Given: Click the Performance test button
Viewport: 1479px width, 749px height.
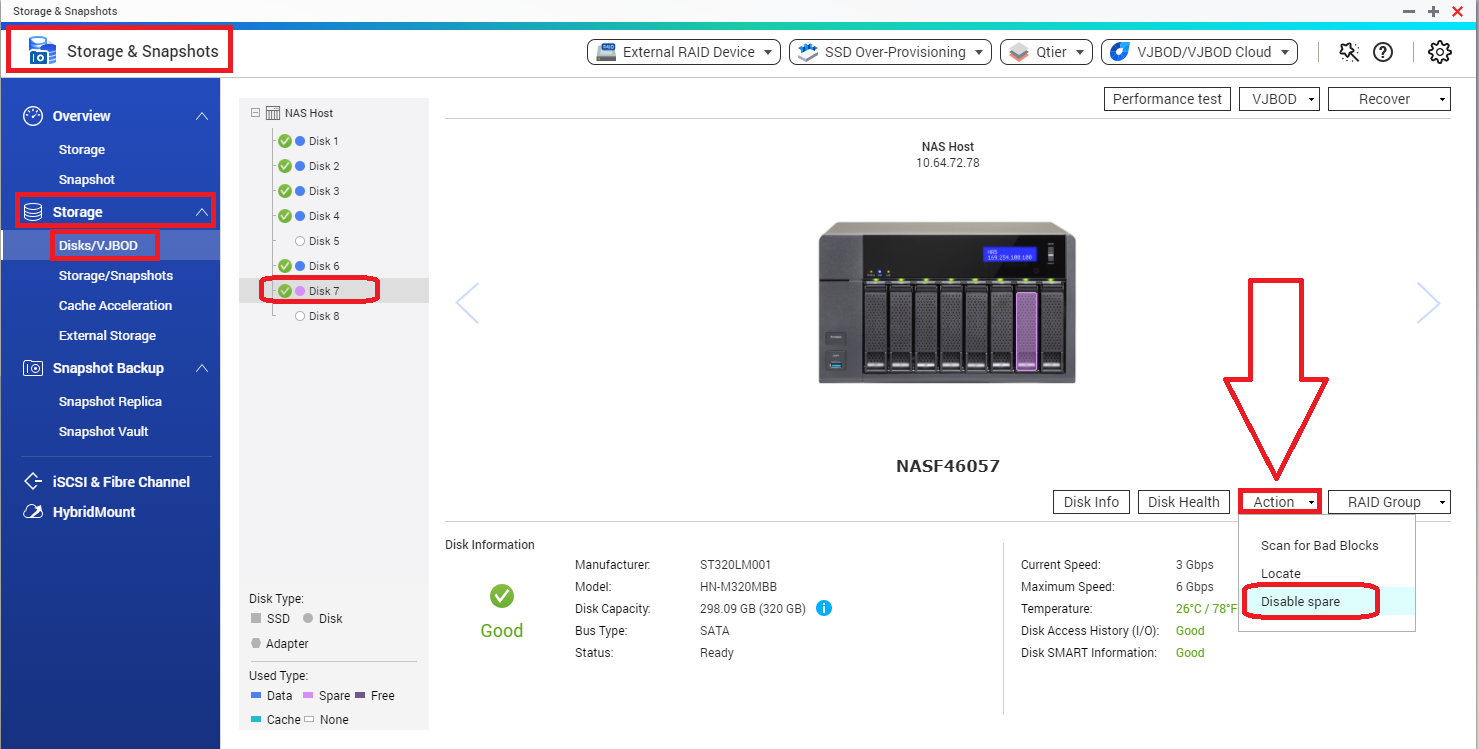Looking at the screenshot, I should point(1167,99).
